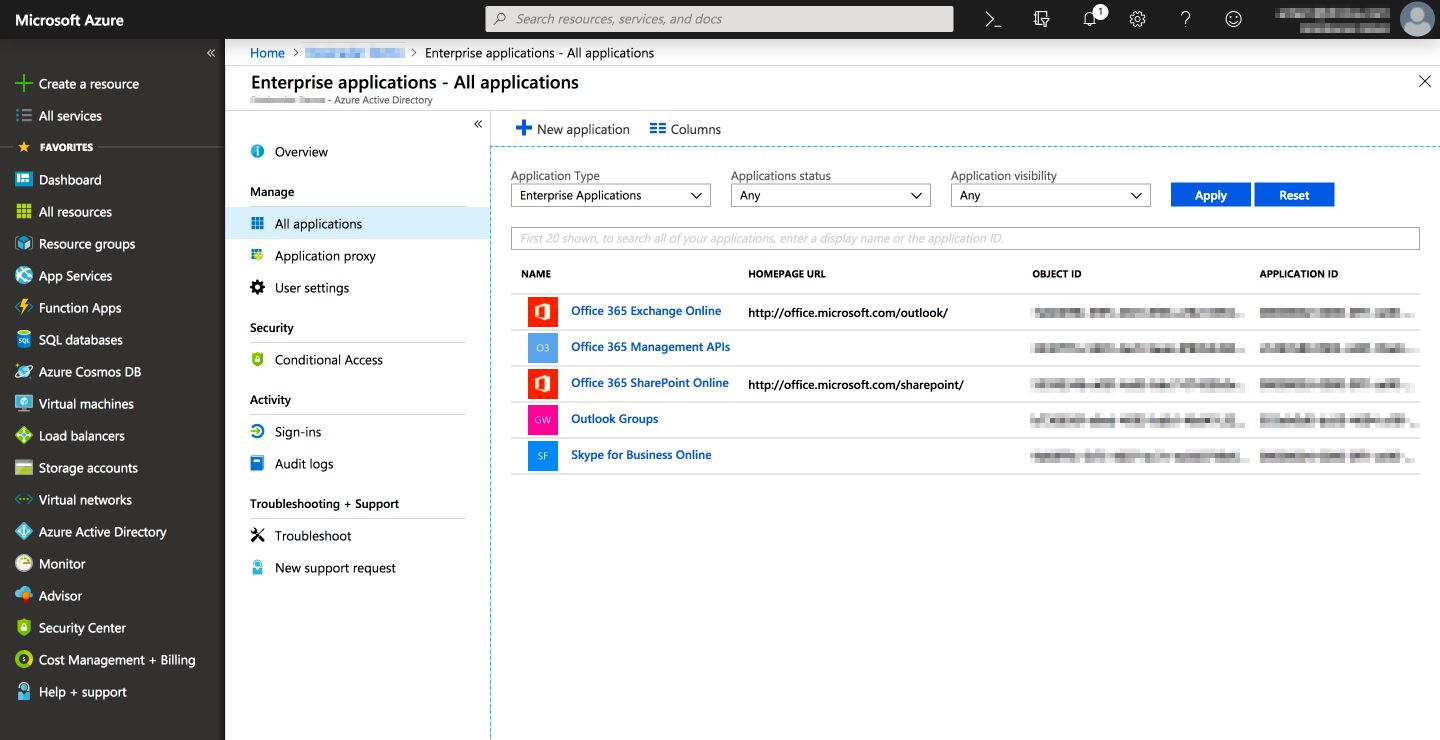Click the Azure Active Directory icon
This screenshot has height=740, width=1440.
pyautogui.click(x=24, y=532)
